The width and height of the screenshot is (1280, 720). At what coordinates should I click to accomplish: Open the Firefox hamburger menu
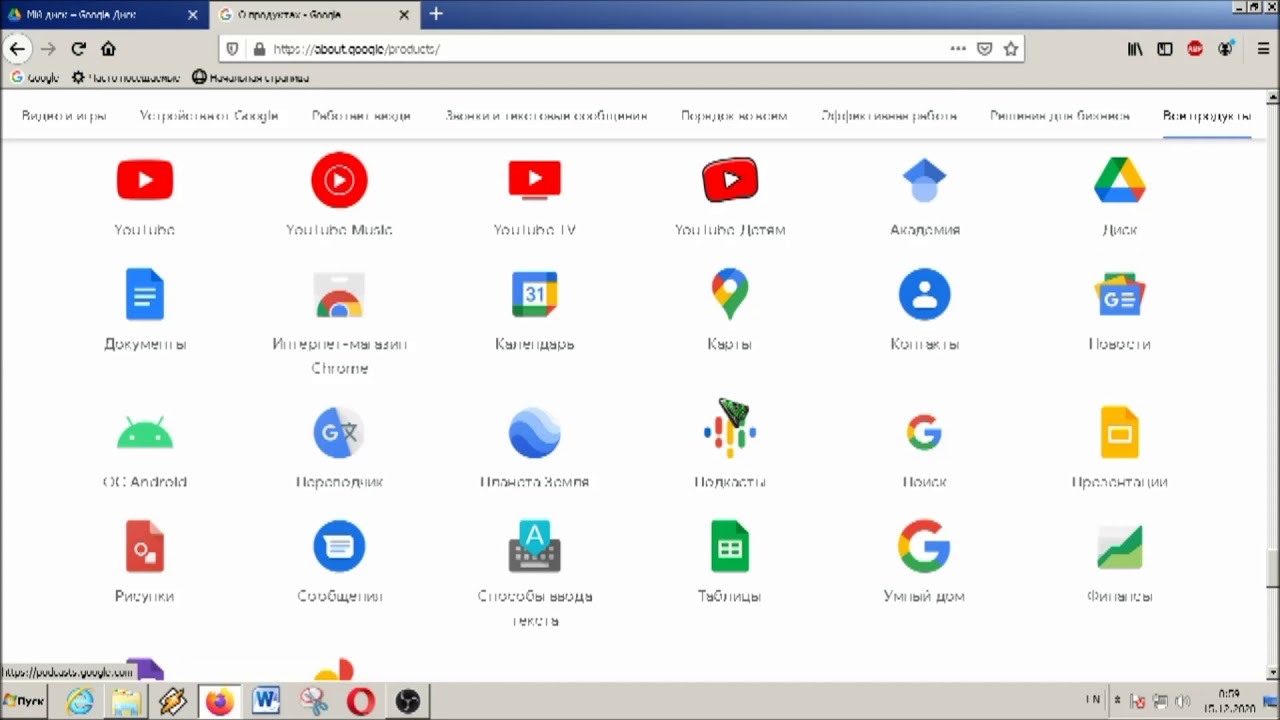pos(1262,48)
